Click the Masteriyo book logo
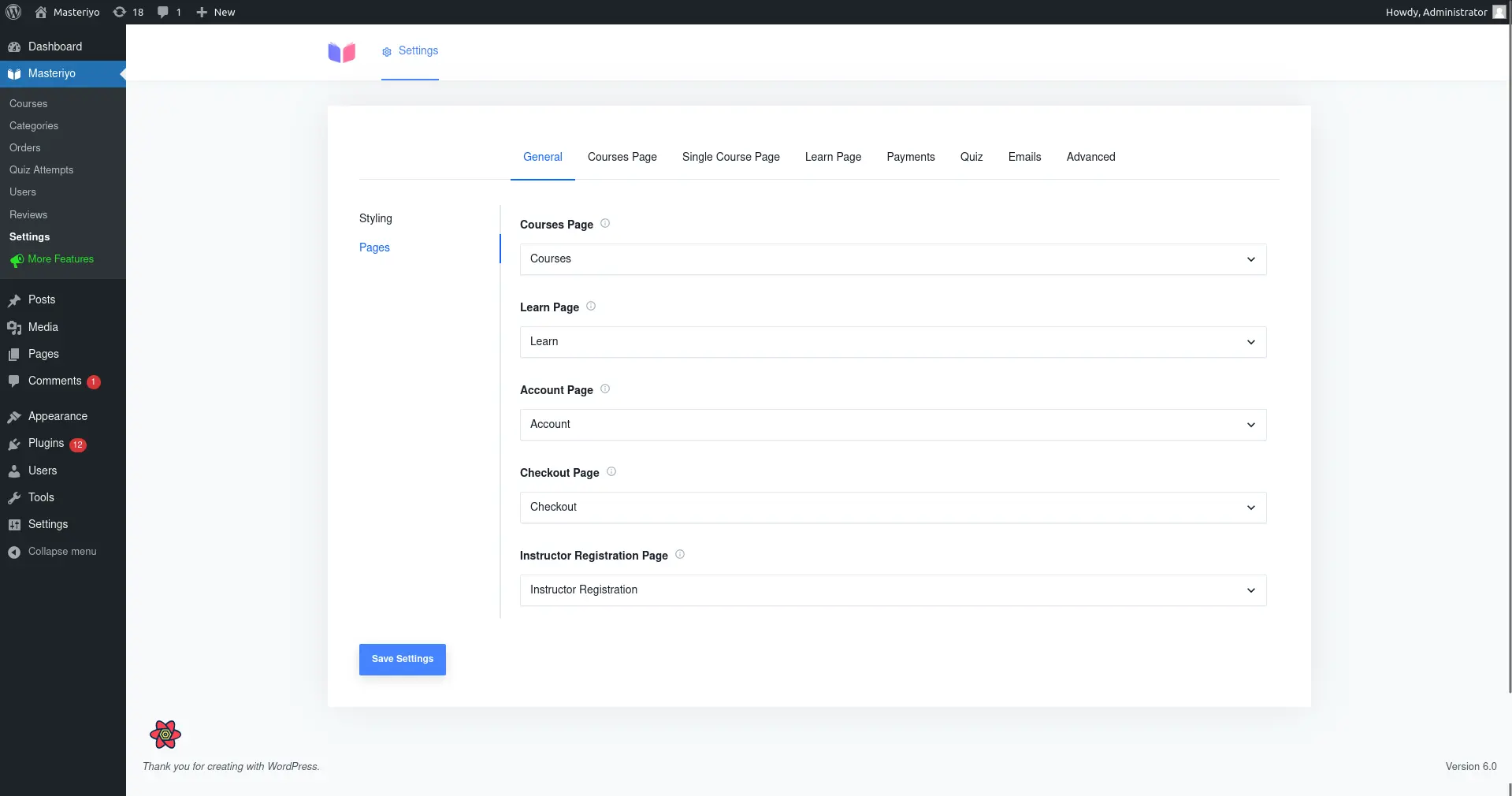Viewport: 1512px width, 796px height. click(342, 52)
